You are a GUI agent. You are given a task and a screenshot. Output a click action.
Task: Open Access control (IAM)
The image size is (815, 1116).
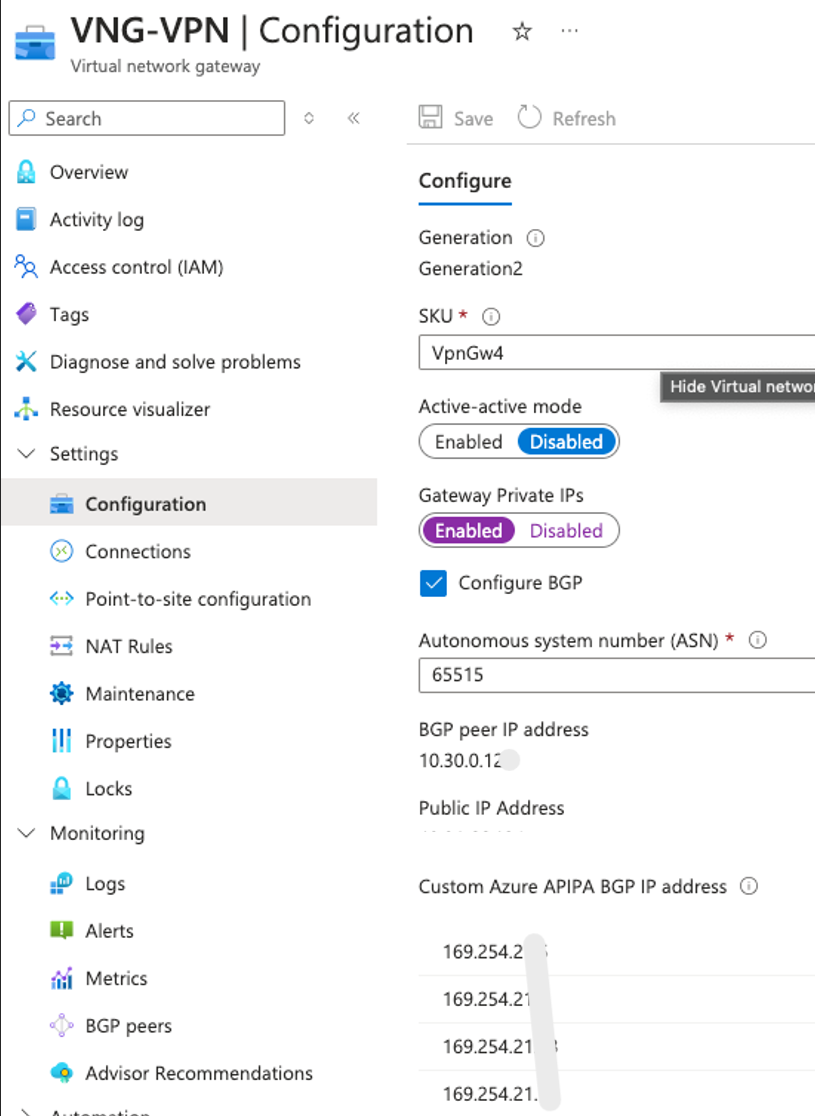click(x=137, y=267)
